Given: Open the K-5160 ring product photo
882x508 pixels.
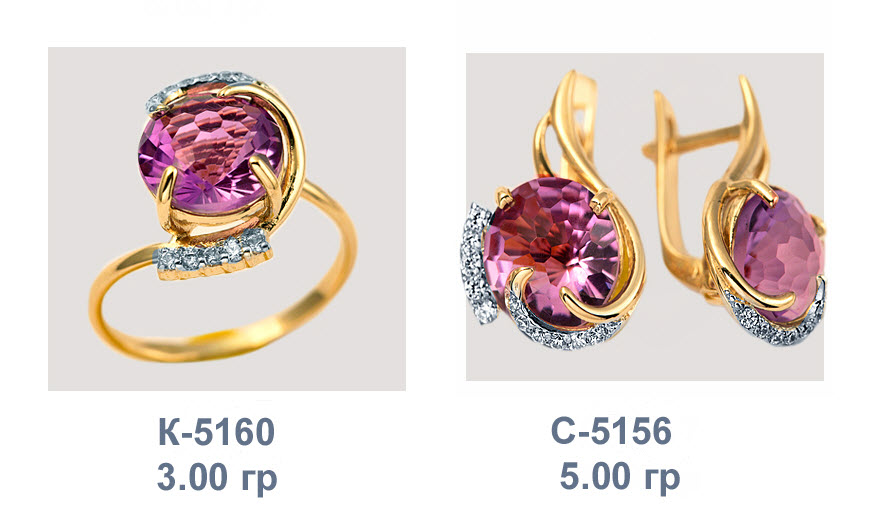Looking at the screenshot, I should click(x=227, y=219).
